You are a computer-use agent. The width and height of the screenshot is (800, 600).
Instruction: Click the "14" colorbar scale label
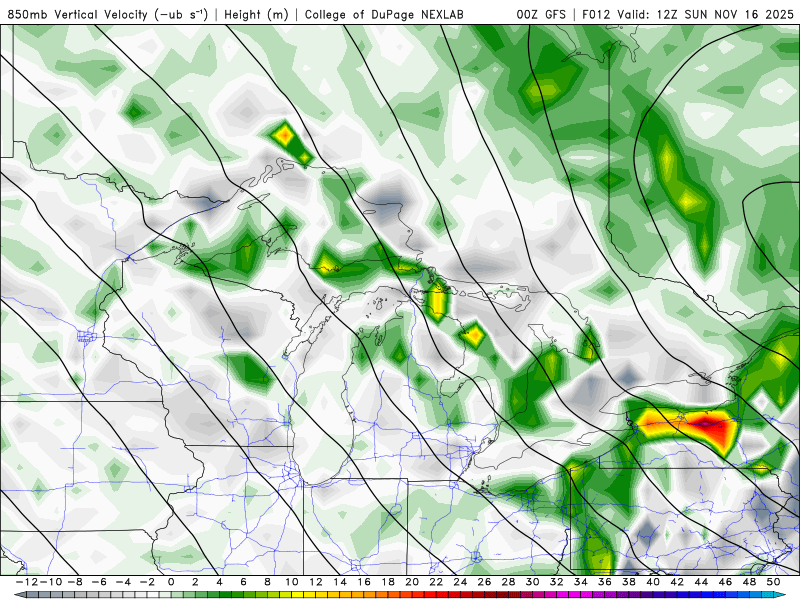[x=340, y=582]
